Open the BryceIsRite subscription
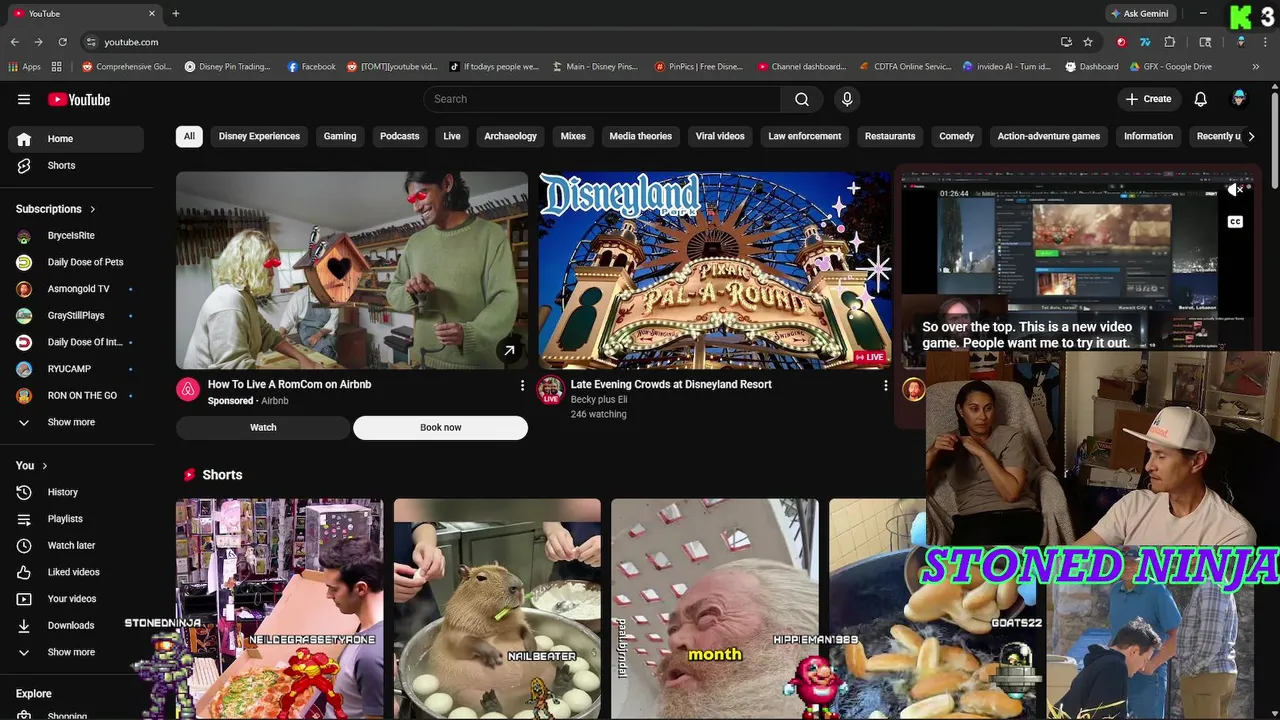This screenshot has height=720, width=1280. point(76,235)
